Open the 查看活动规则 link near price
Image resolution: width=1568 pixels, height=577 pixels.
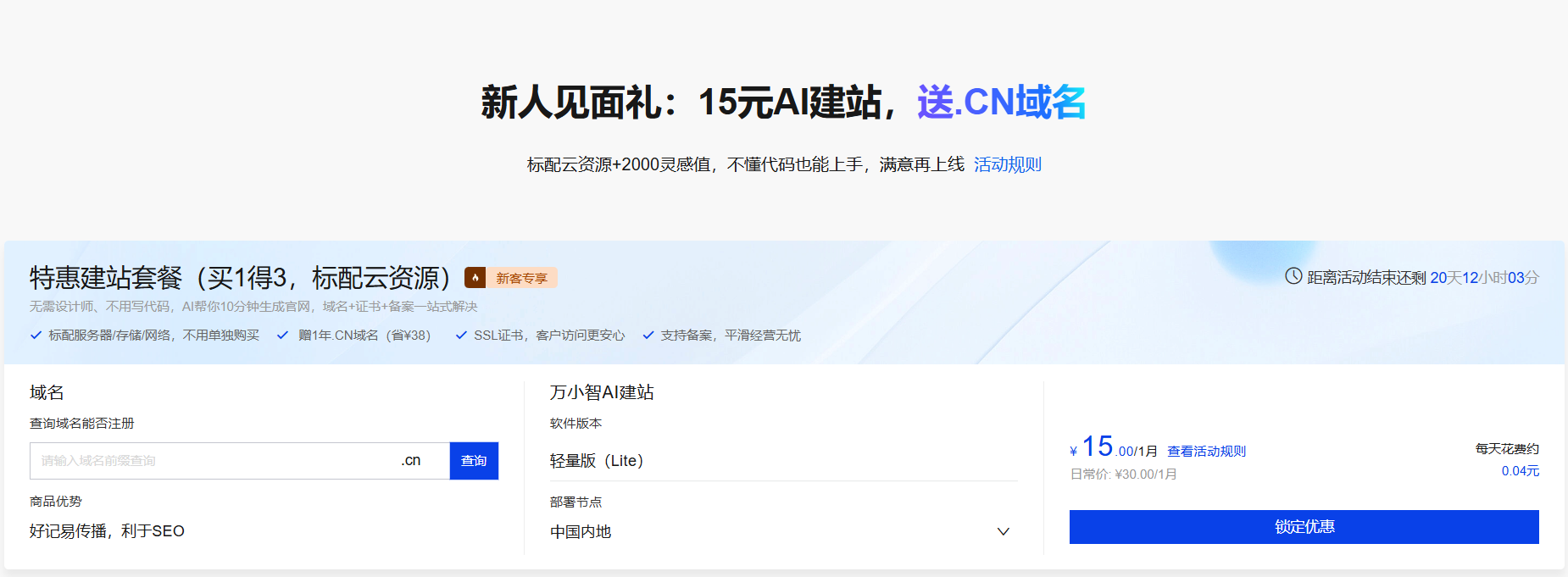click(1207, 452)
